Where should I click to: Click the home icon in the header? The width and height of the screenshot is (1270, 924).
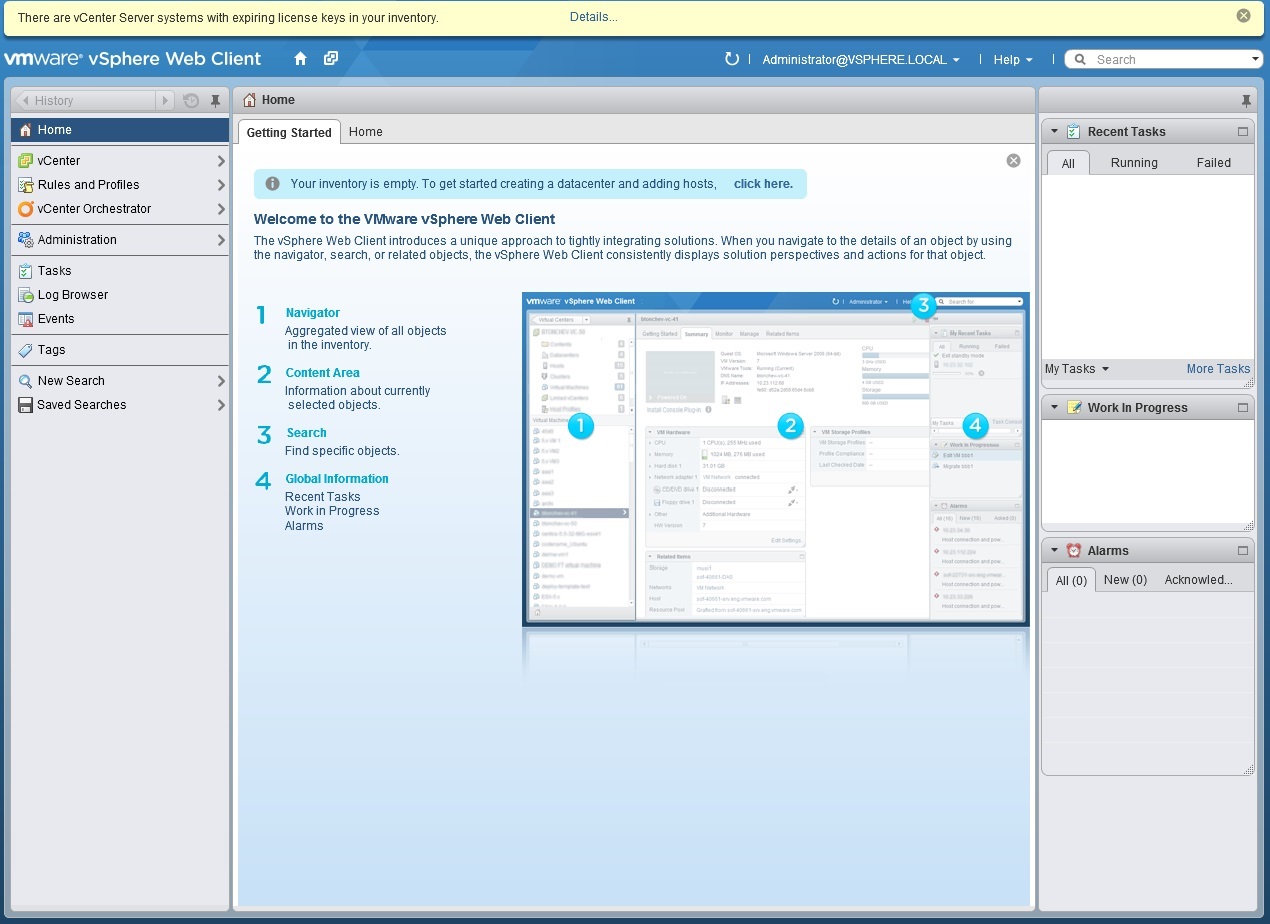click(300, 59)
